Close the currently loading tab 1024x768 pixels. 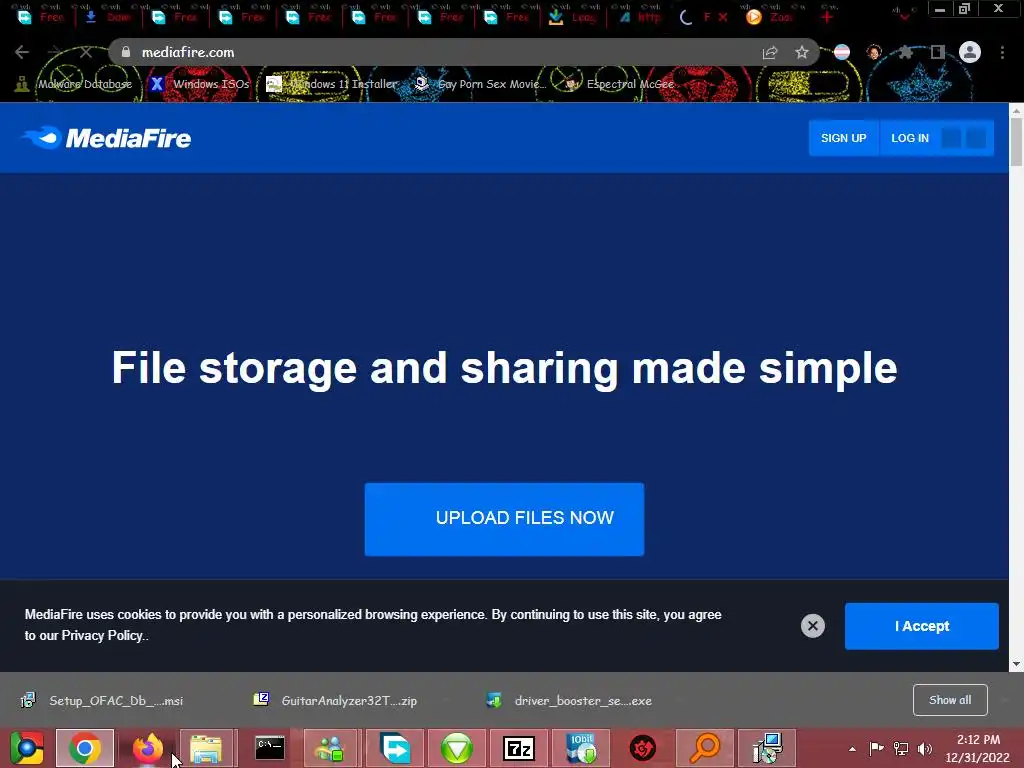click(x=723, y=17)
